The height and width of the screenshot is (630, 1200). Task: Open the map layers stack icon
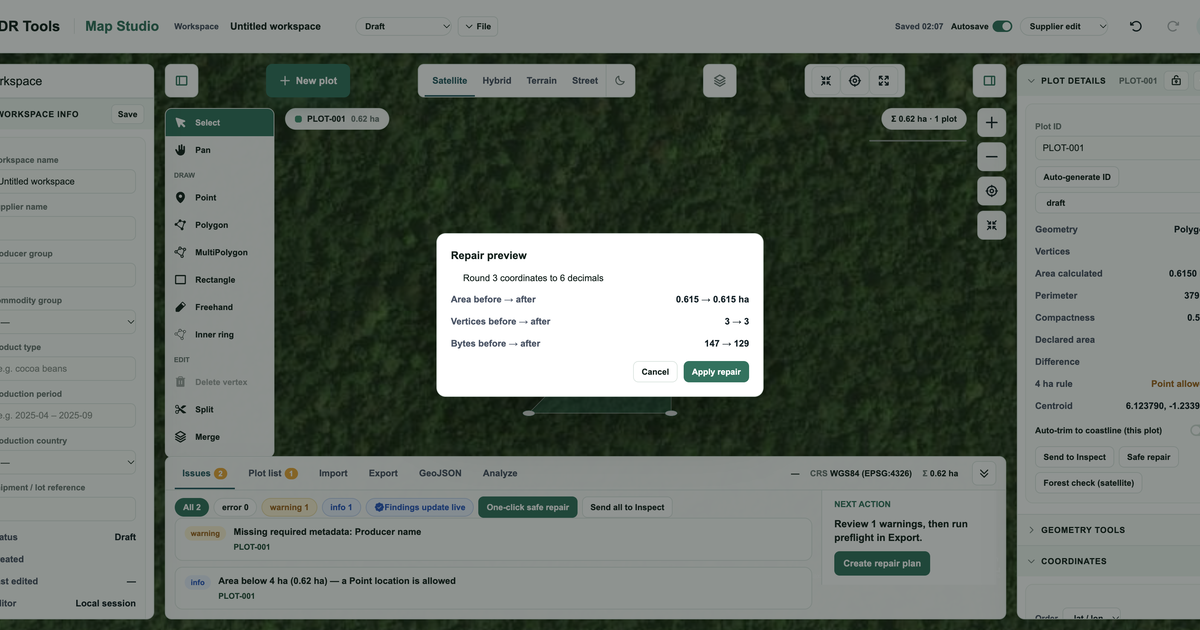click(x=720, y=81)
